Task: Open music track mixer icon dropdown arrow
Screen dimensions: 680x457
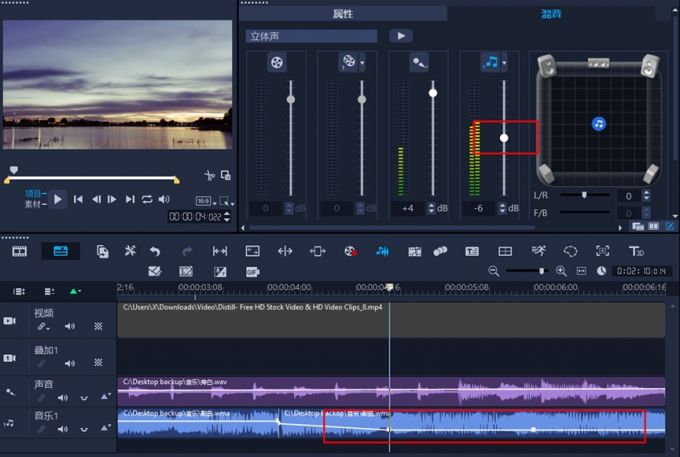Action: 504,63
